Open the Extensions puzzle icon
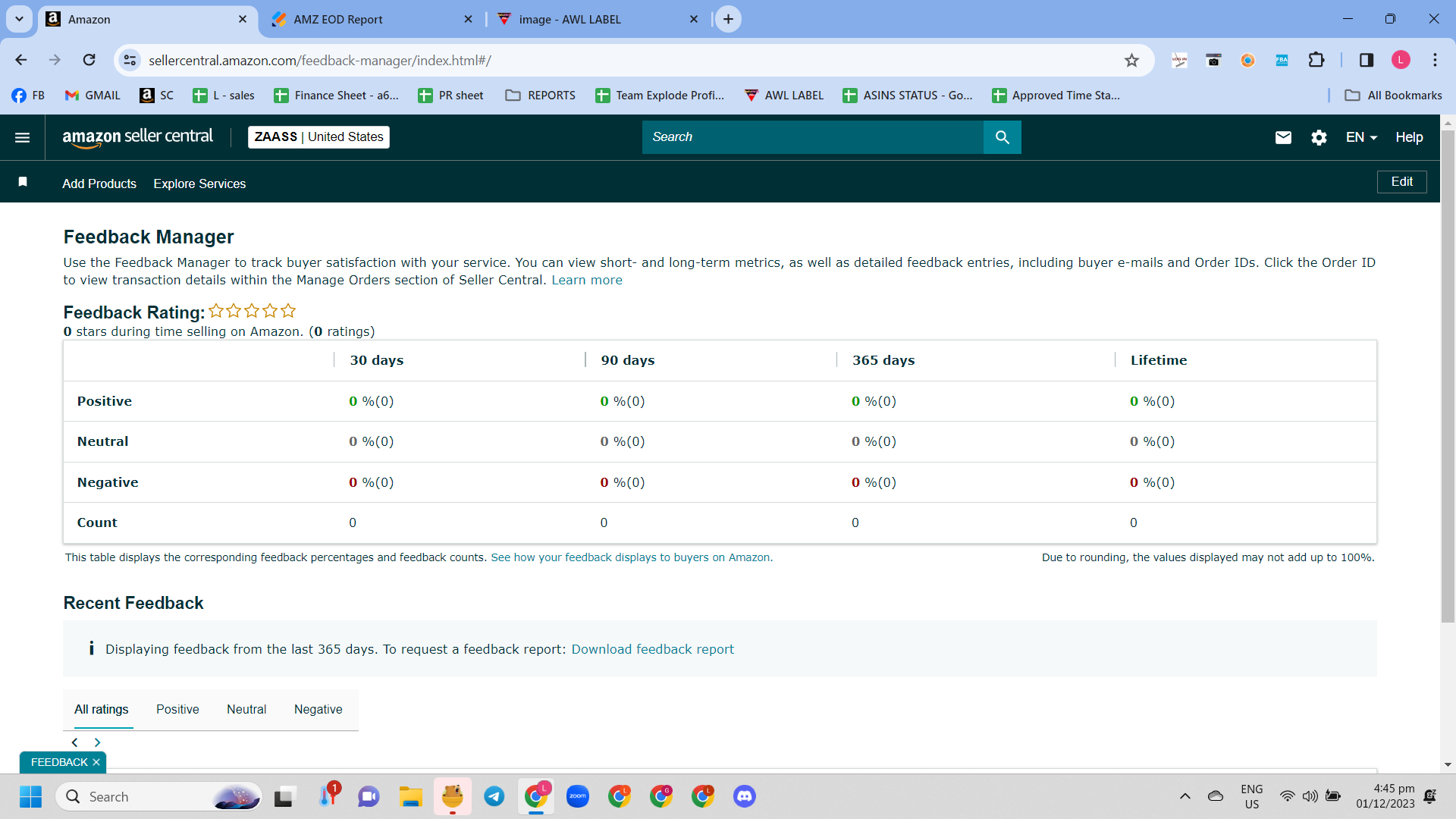Screen dimensions: 1456x819 1316,60
